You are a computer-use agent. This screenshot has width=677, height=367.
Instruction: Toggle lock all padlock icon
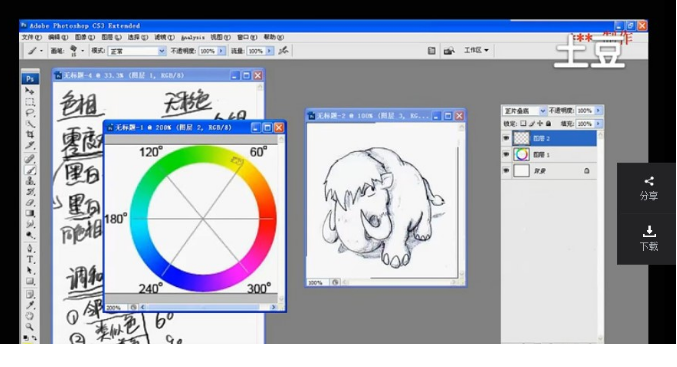click(548, 123)
